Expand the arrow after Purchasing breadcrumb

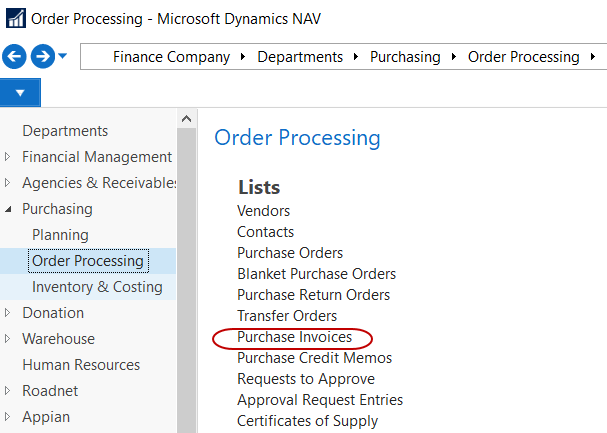click(454, 57)
